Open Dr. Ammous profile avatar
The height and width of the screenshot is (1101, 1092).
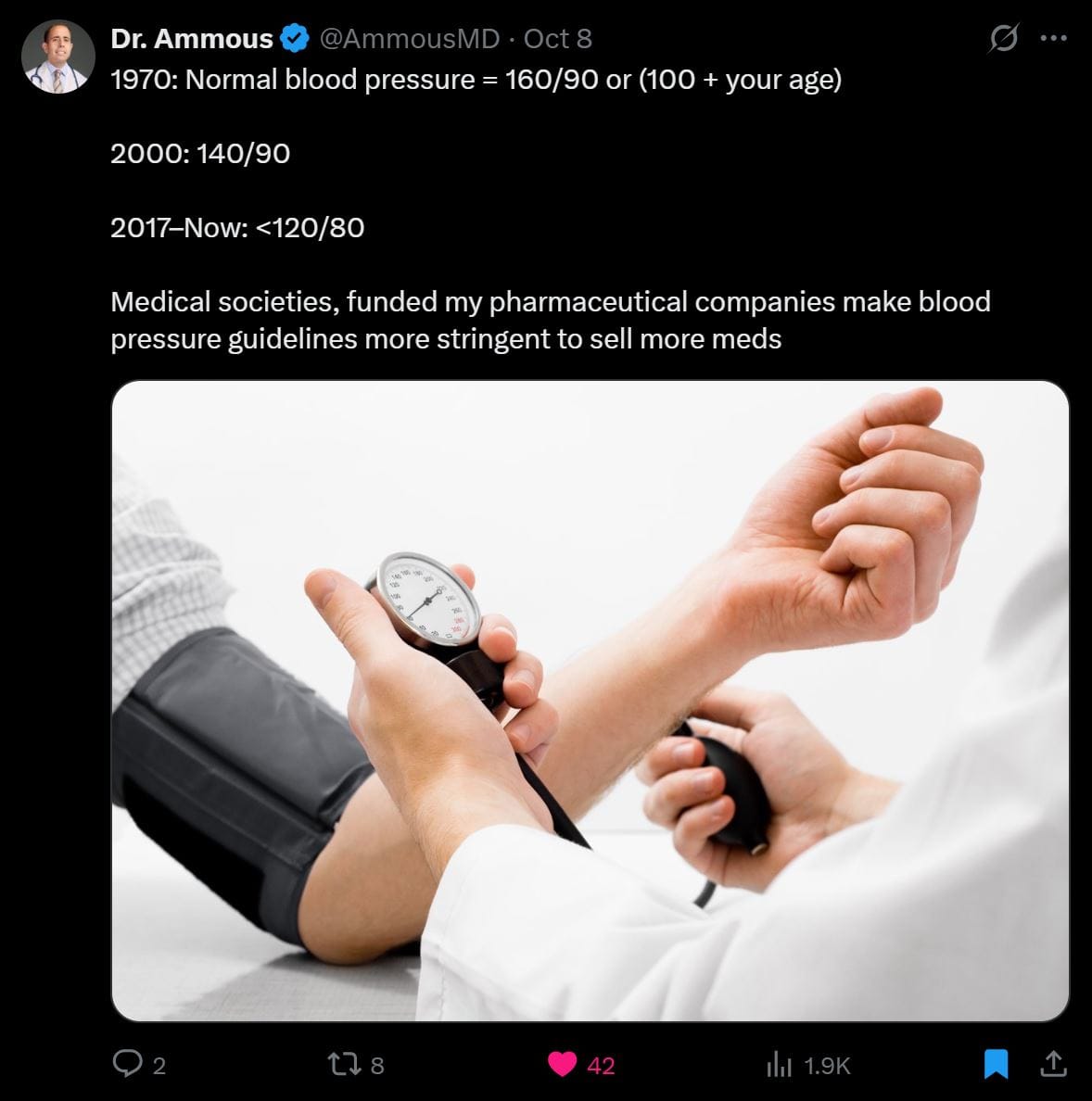coord(58,57)
